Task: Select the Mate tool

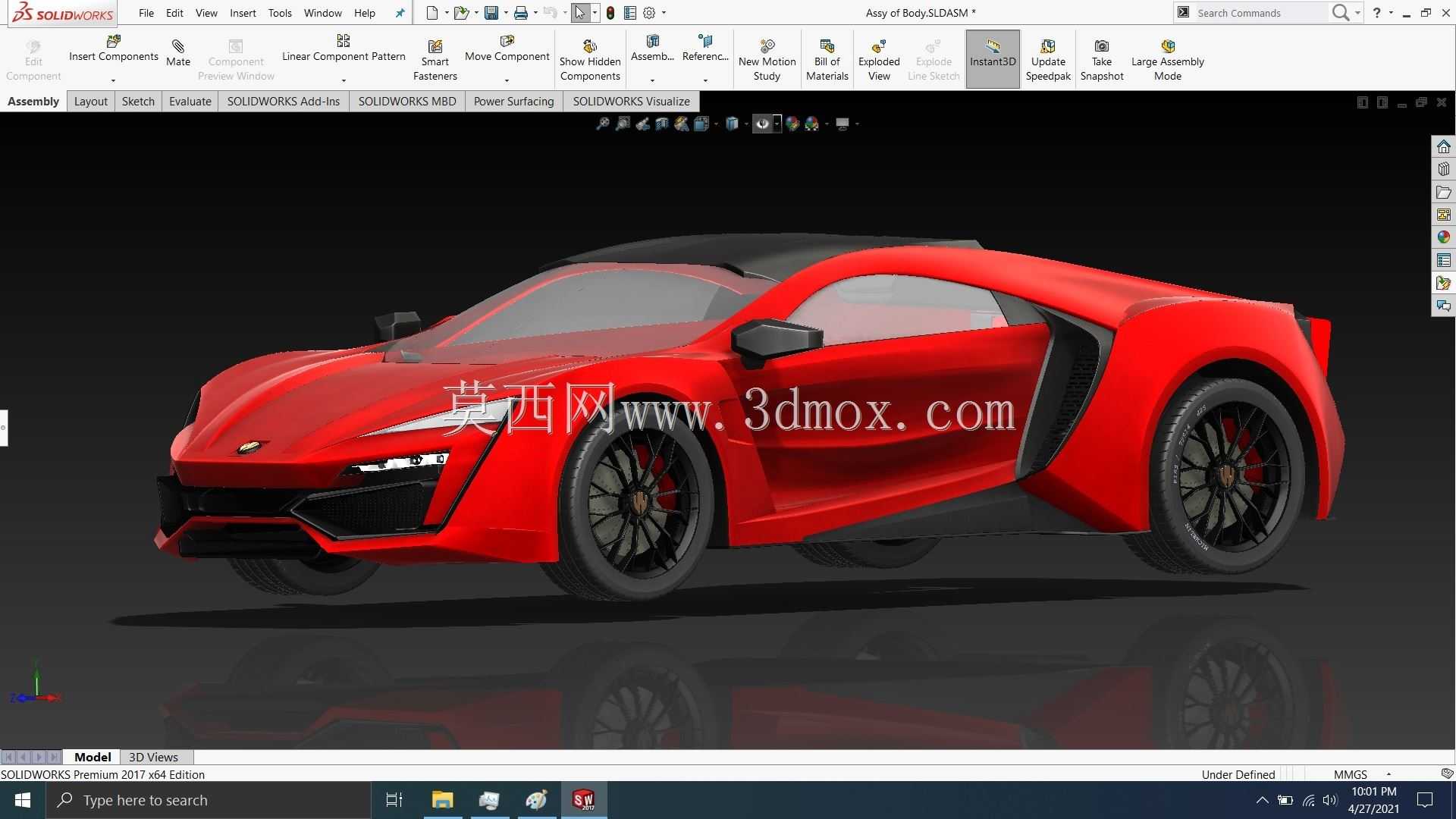Action: [x=178, y=53]
